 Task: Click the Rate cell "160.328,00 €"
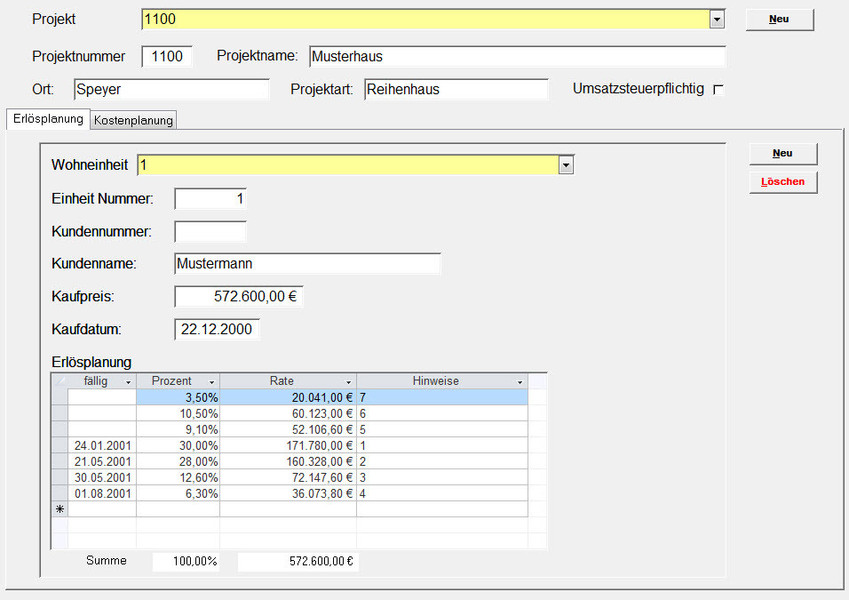tap(288, 461)
